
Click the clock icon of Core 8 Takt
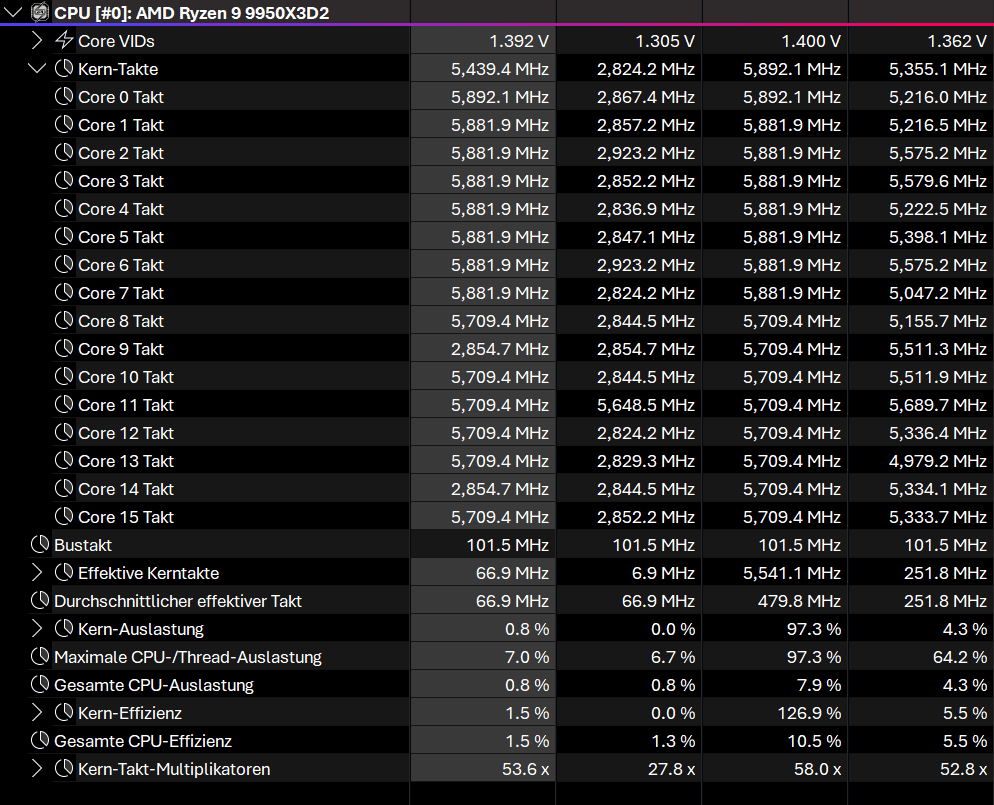coord(64,320)
